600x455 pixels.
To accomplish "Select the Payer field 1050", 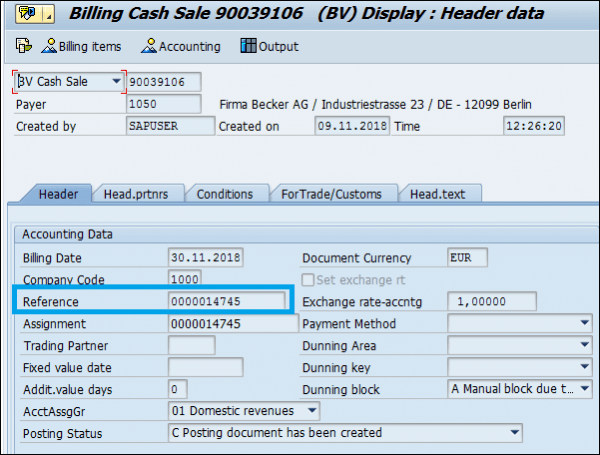I will coord(164,104).
